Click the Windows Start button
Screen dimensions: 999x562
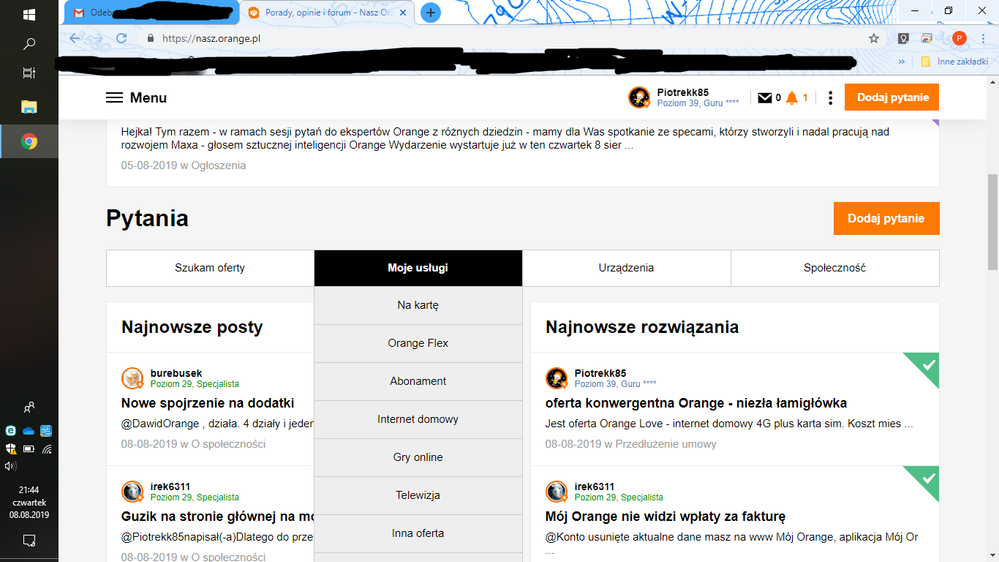(29, 14)
